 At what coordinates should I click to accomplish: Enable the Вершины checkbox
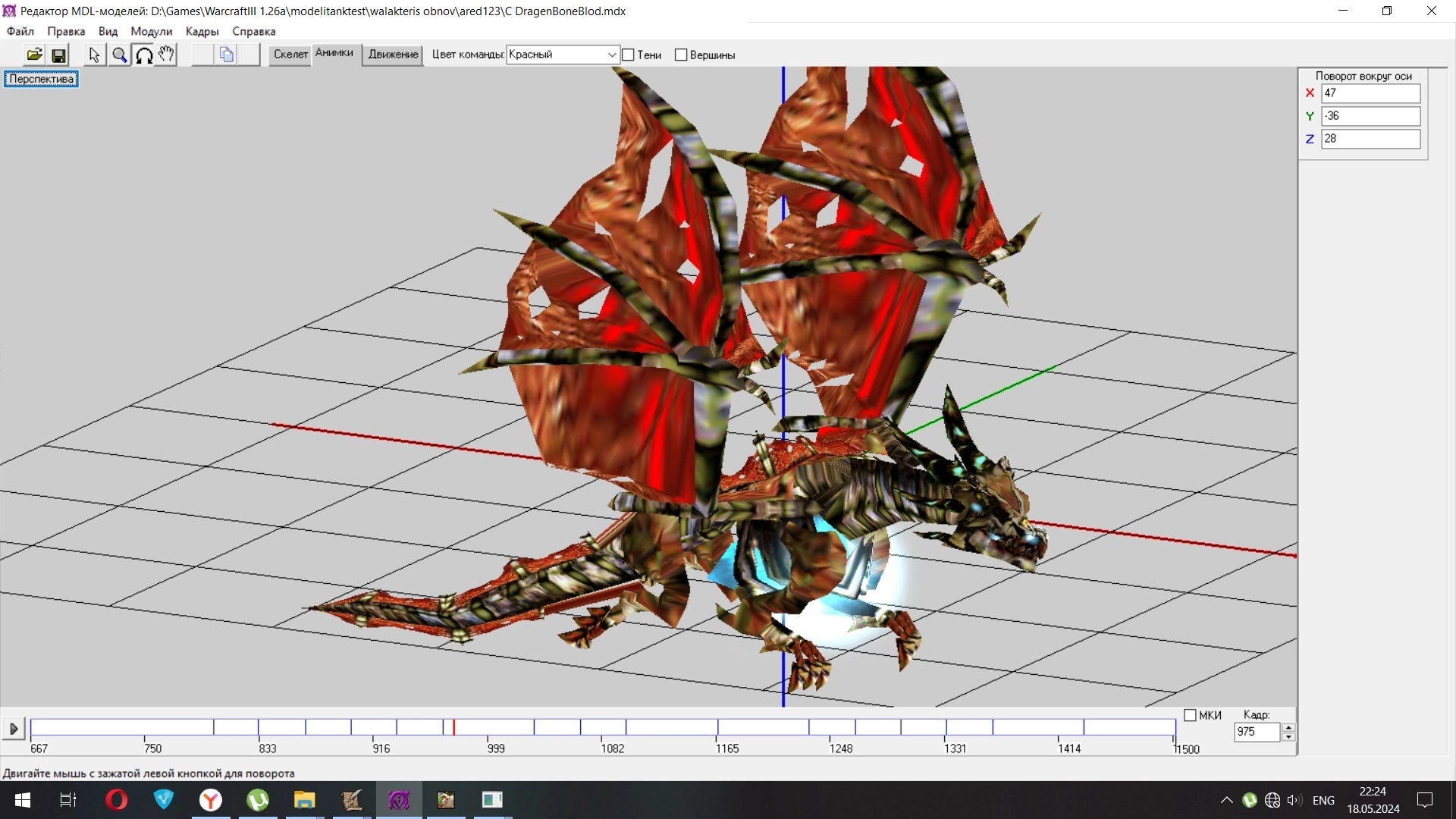coord(681,55)
